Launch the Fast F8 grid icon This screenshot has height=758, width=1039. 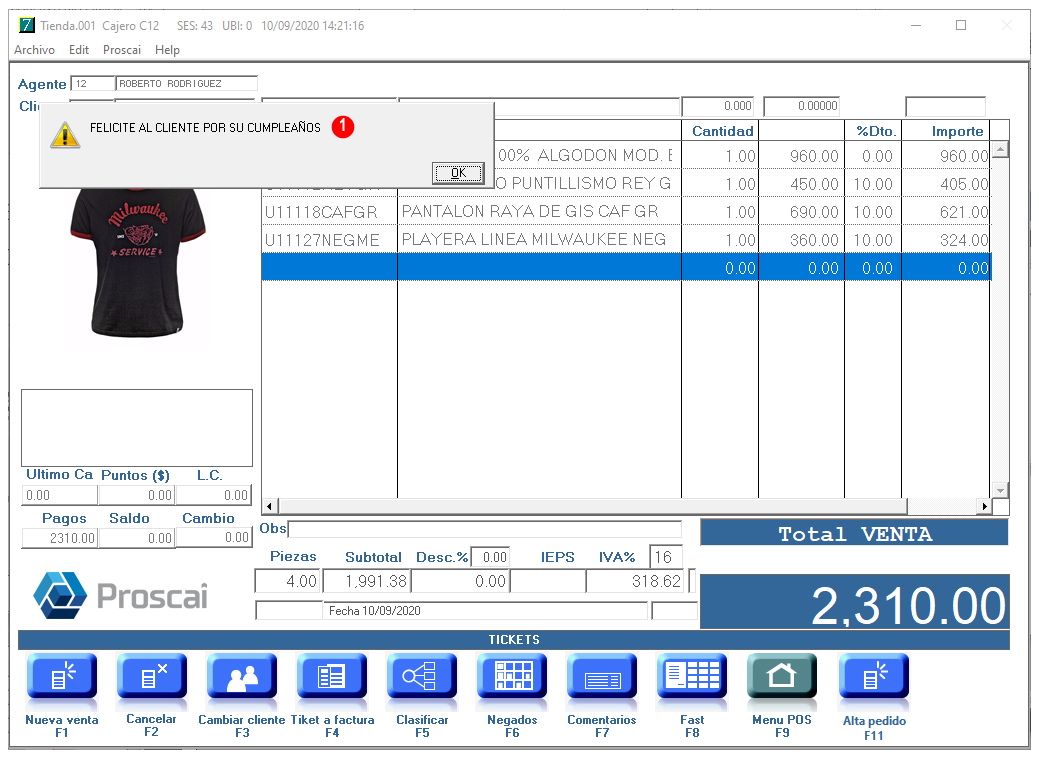[x=692, y=677]
